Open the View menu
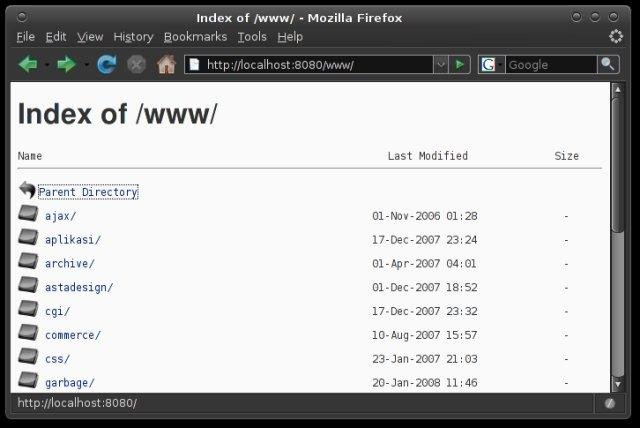 (x=90, y=37)
